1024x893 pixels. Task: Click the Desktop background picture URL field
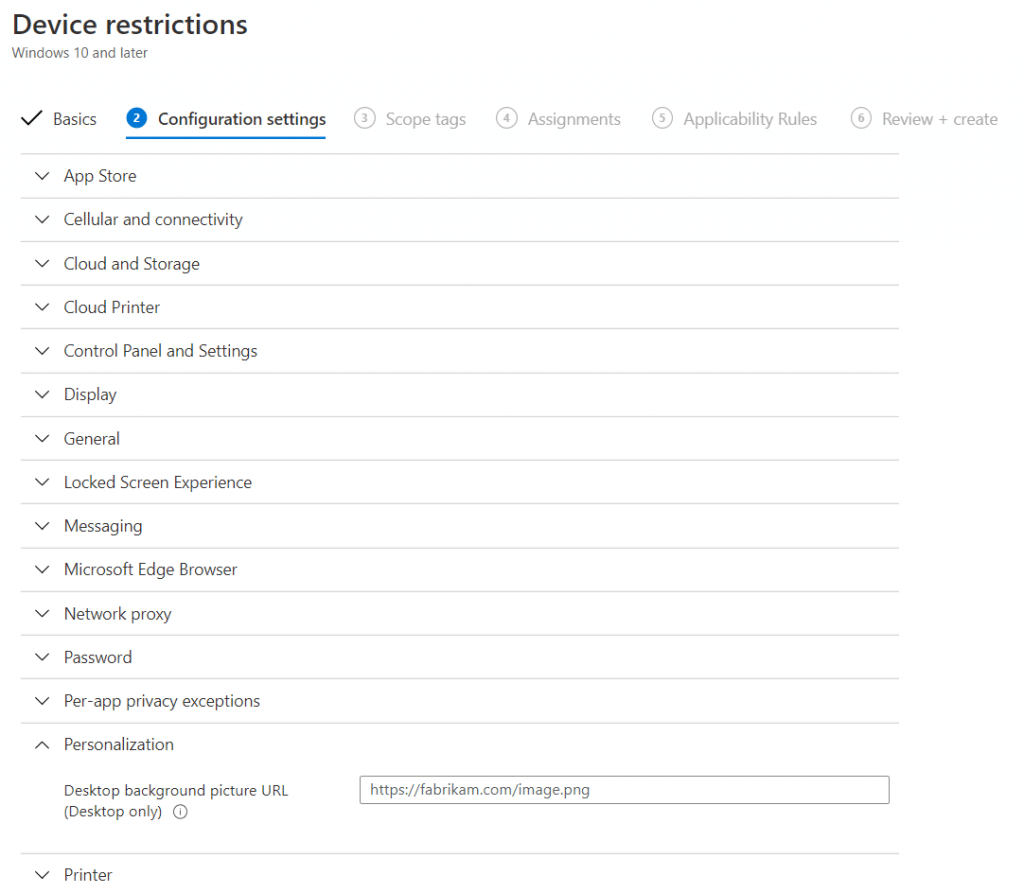tap(624, 790)
